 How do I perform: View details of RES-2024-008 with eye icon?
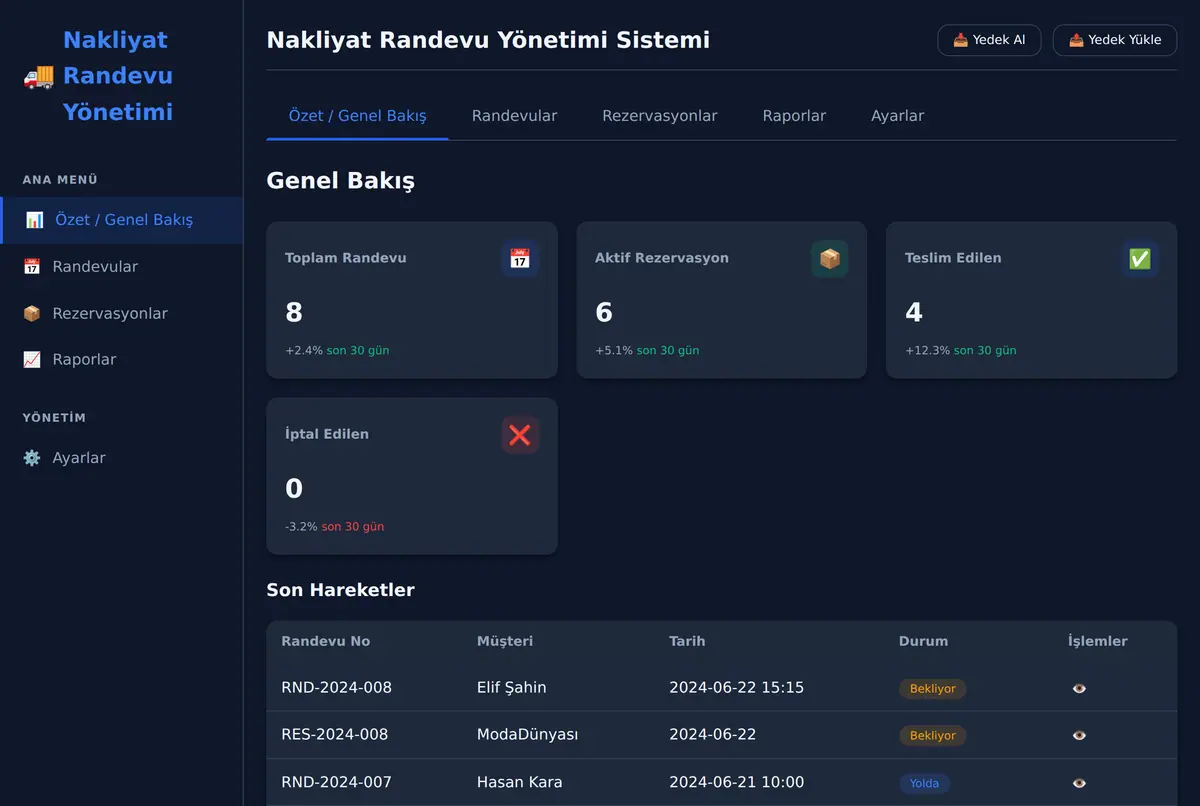(1079, 735)
